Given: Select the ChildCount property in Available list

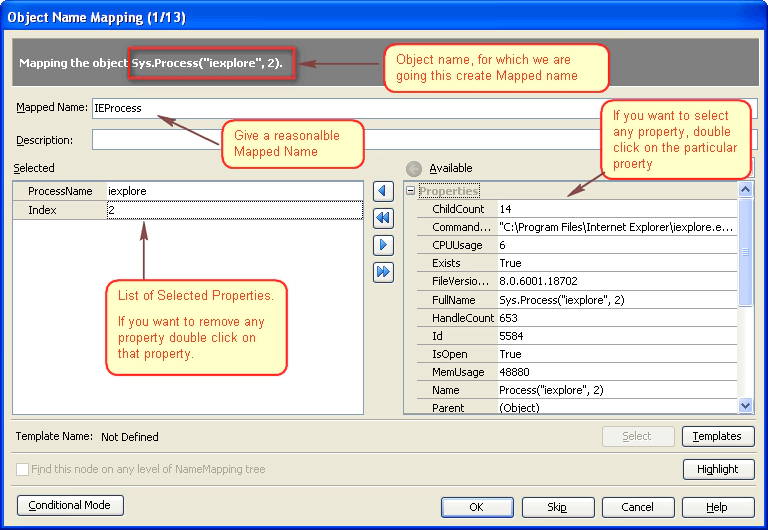Looking at the screenshot, I should coord(458,210).
